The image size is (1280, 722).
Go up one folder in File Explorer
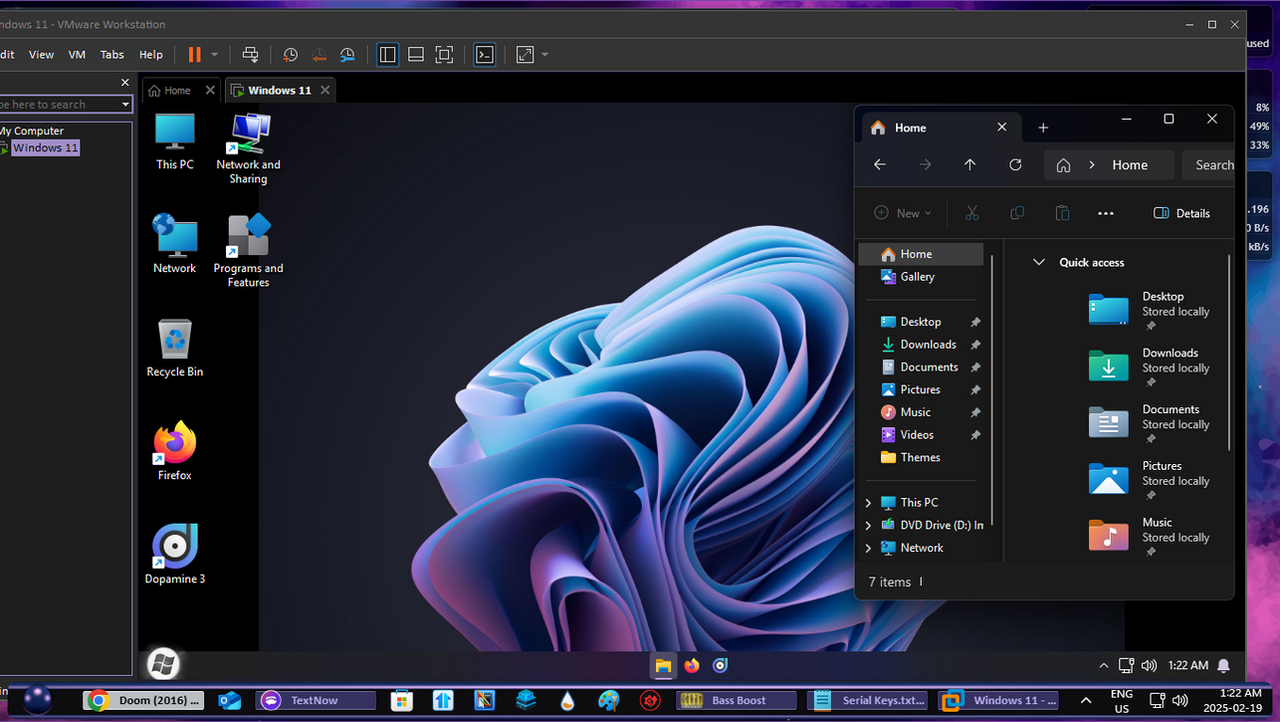click(x=970, y=165)
